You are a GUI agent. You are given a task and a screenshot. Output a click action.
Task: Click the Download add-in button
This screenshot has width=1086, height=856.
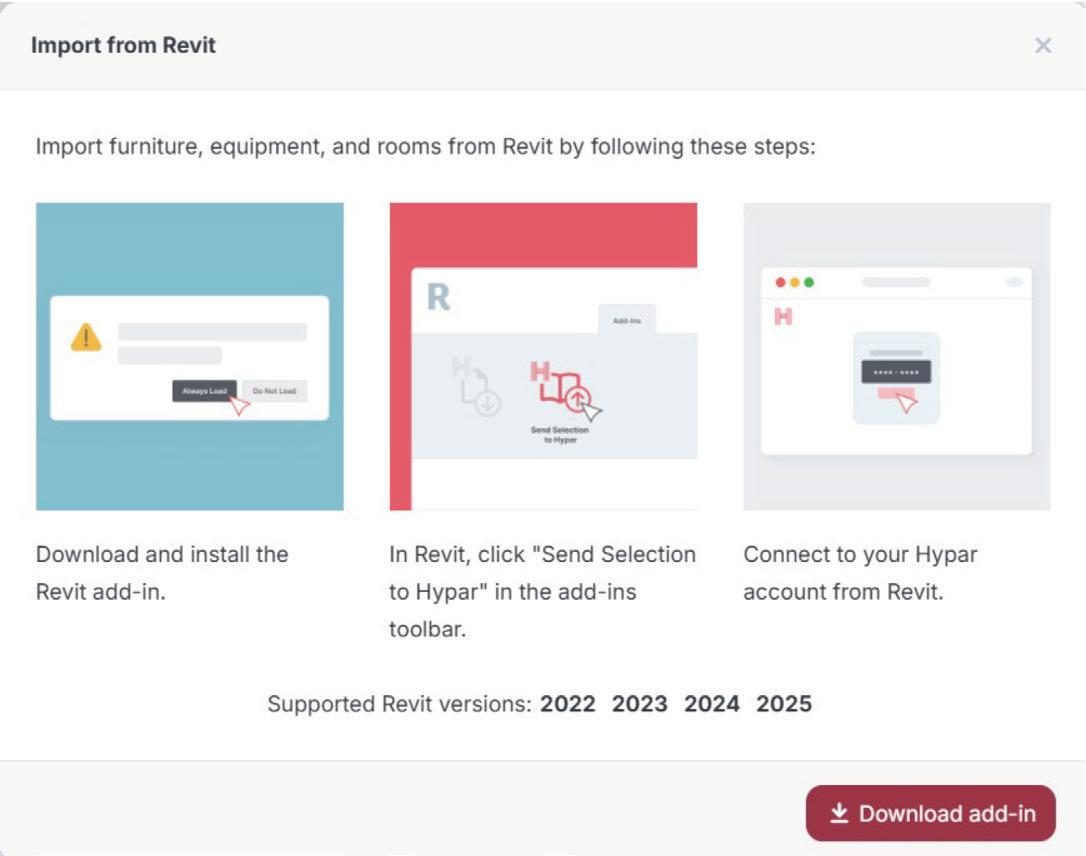click(930, 813)
